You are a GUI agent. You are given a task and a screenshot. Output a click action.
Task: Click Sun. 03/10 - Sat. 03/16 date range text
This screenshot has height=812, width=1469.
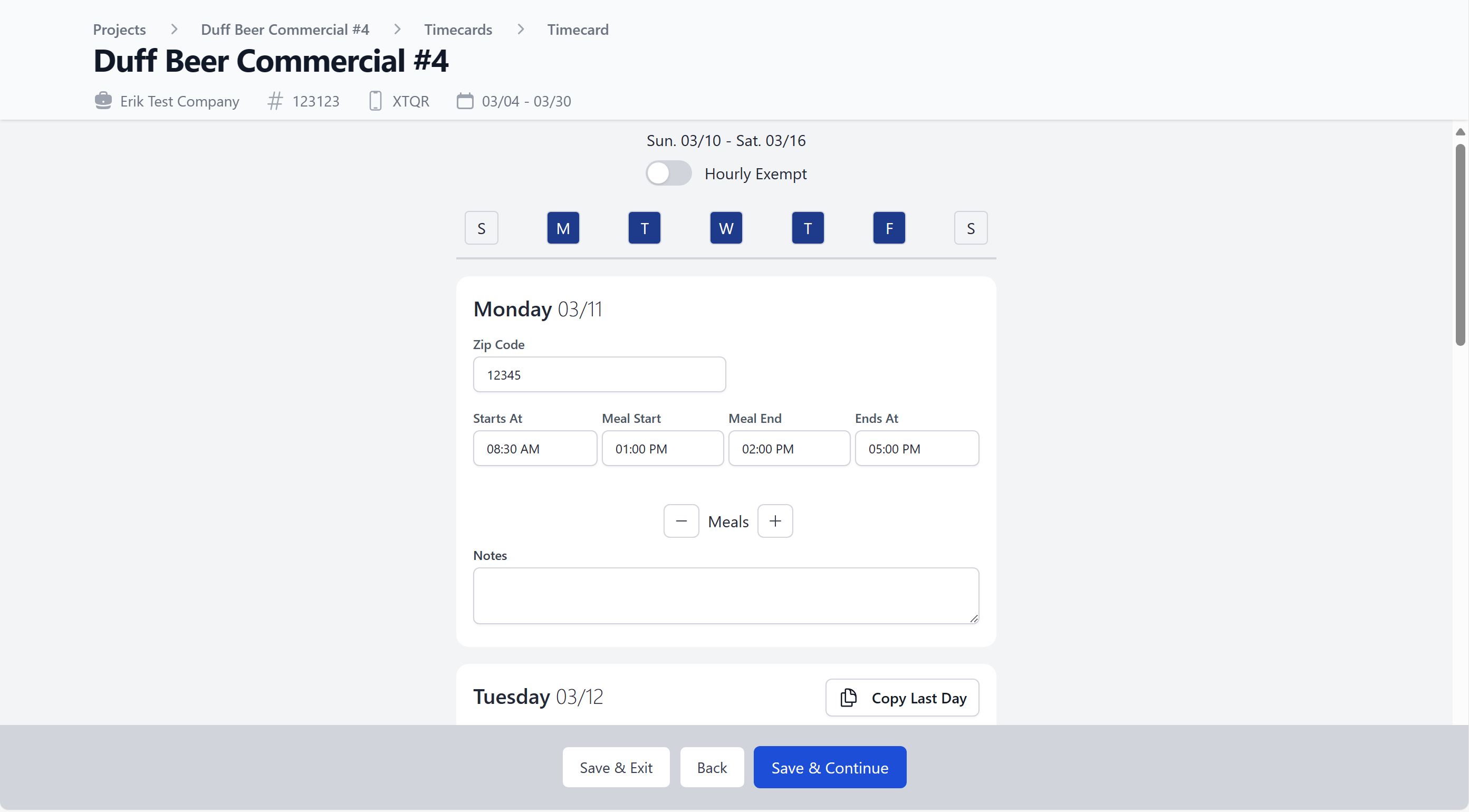[x=726, y=140]
